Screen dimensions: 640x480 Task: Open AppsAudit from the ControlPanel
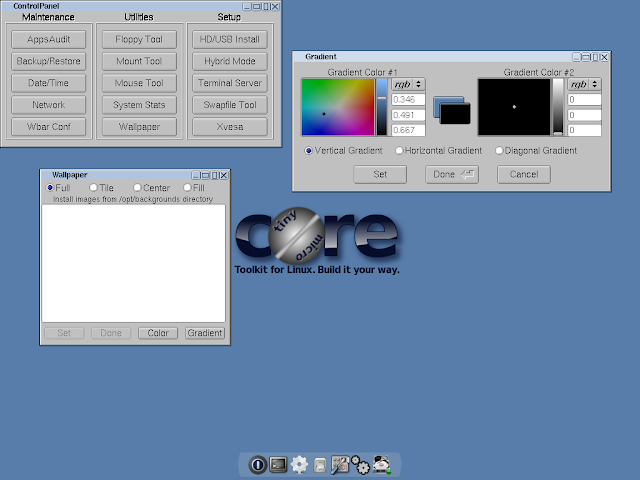(x=49, y=39)
